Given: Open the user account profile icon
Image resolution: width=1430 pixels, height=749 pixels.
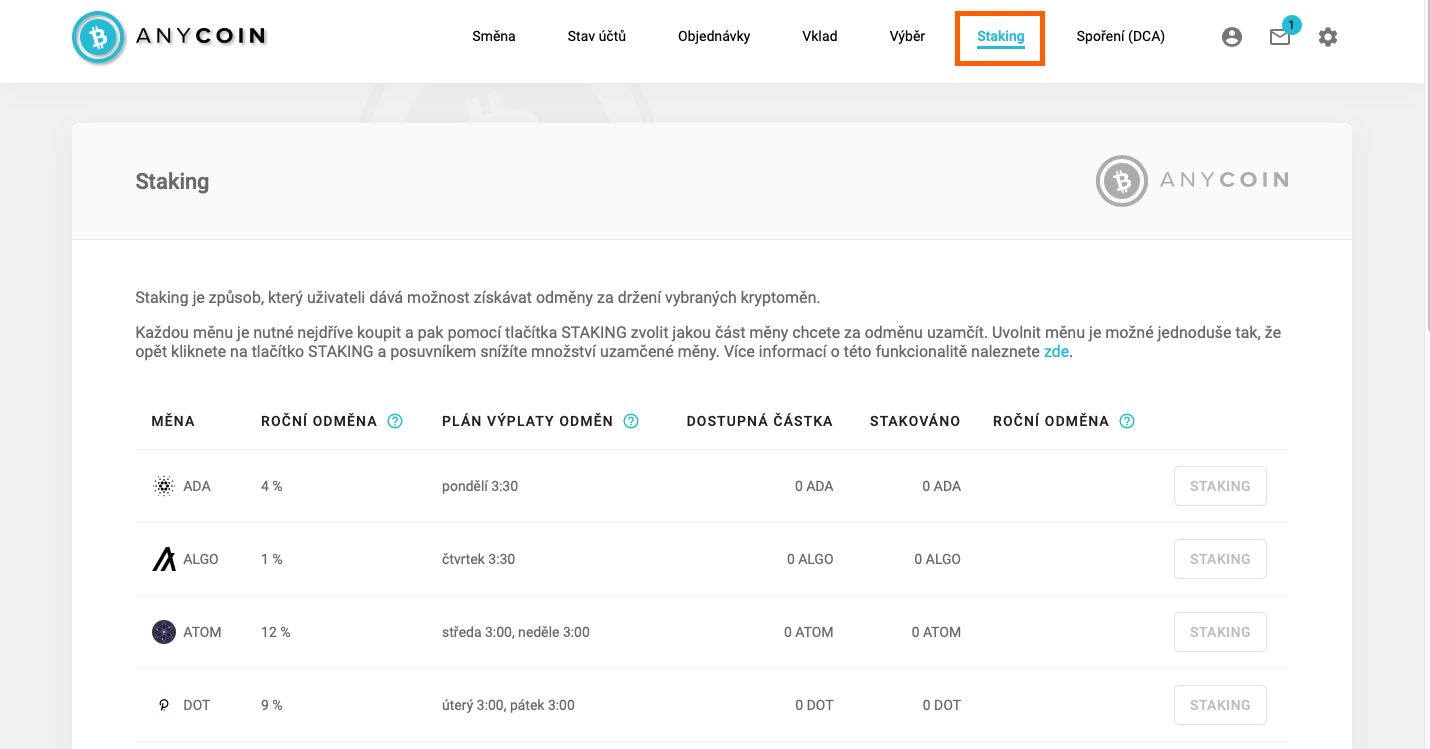Looking at the screenshot, I should [x=1232, y=37].
